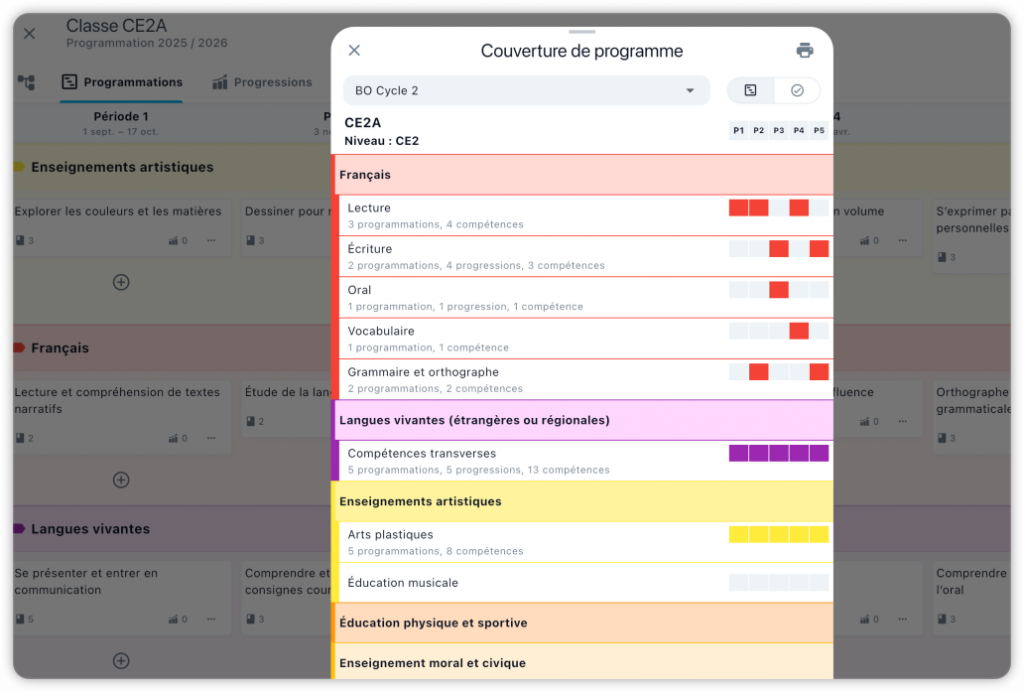Print the program coverage report
The image size is (1024, 692).
805,50
